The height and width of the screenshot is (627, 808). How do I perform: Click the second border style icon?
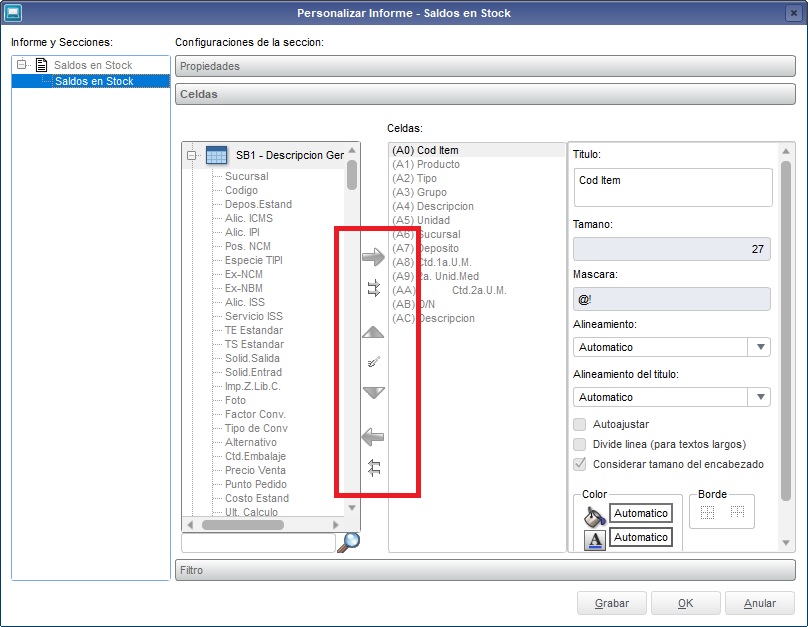tap(737, 512)
